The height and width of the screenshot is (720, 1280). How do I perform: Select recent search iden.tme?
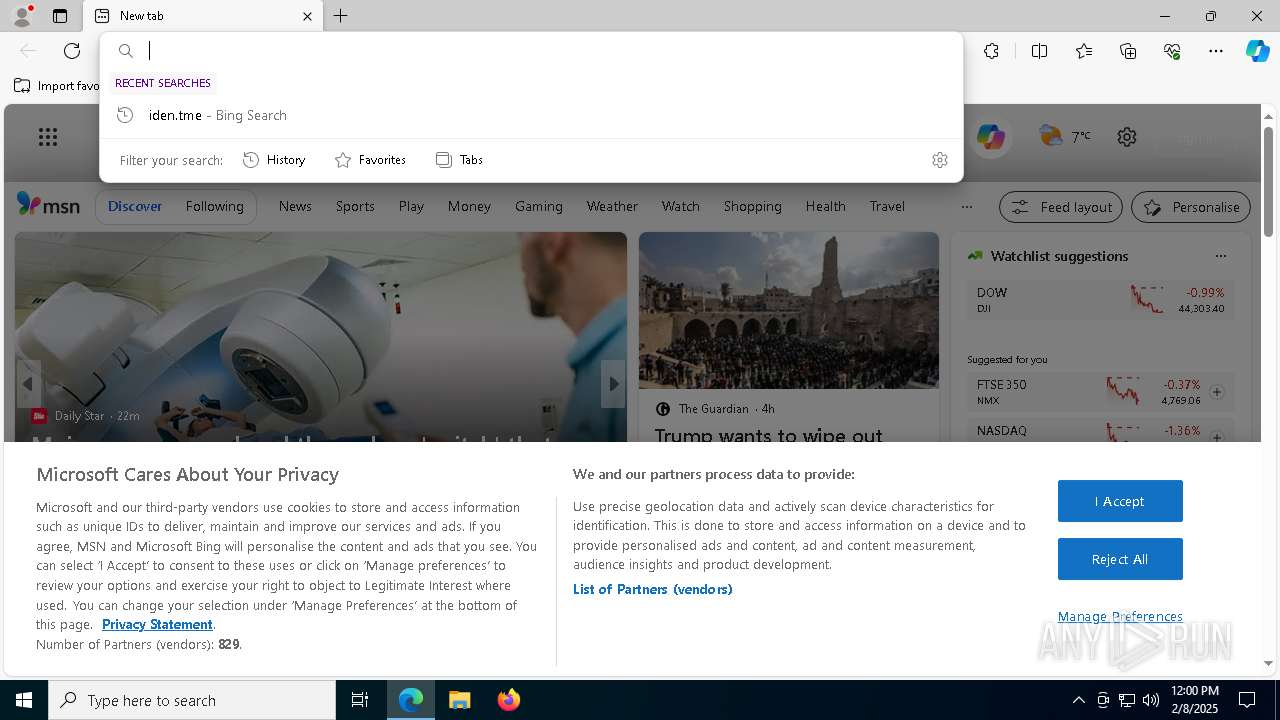[531, 115]
